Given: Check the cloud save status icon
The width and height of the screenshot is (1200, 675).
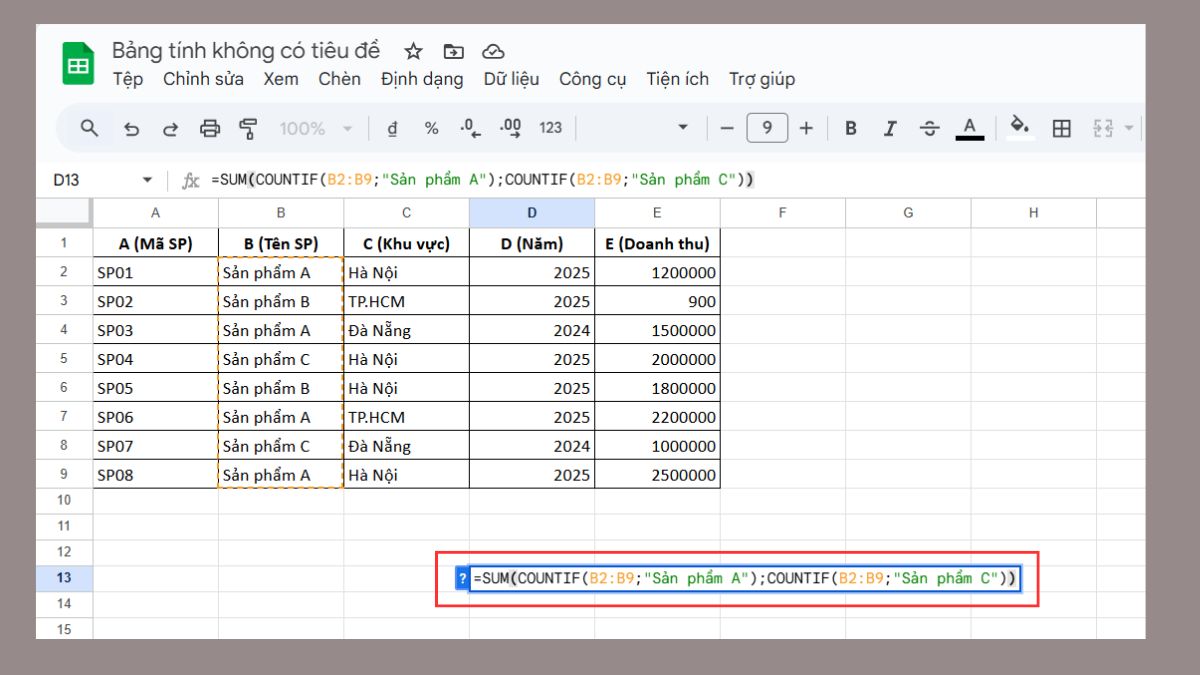Looking at the screenshot, I should [x=493, y=52].
